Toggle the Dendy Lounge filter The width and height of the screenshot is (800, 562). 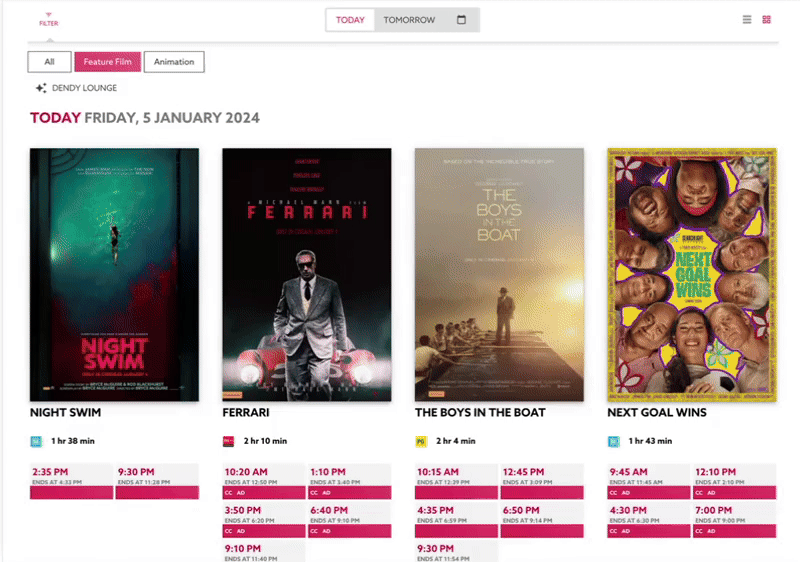coord(77,88)
